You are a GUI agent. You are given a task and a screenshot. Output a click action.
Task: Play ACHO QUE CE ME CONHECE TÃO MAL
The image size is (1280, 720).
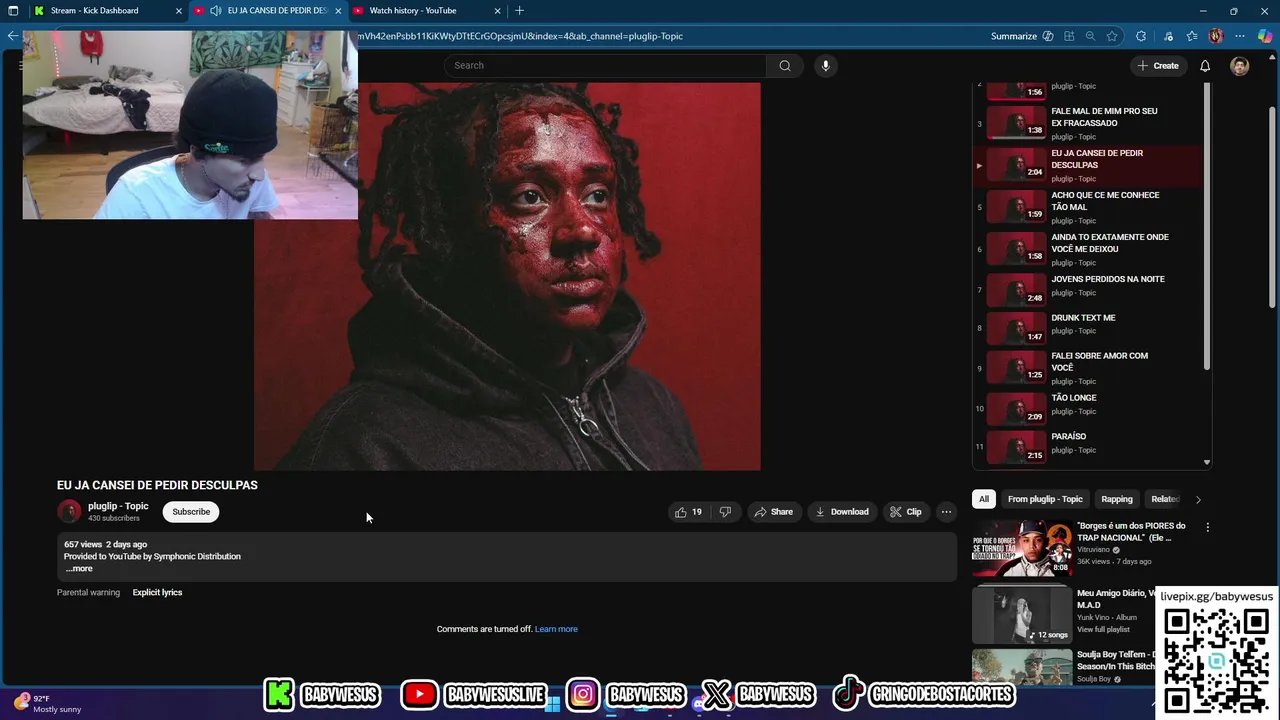(x=1090, y=207)
